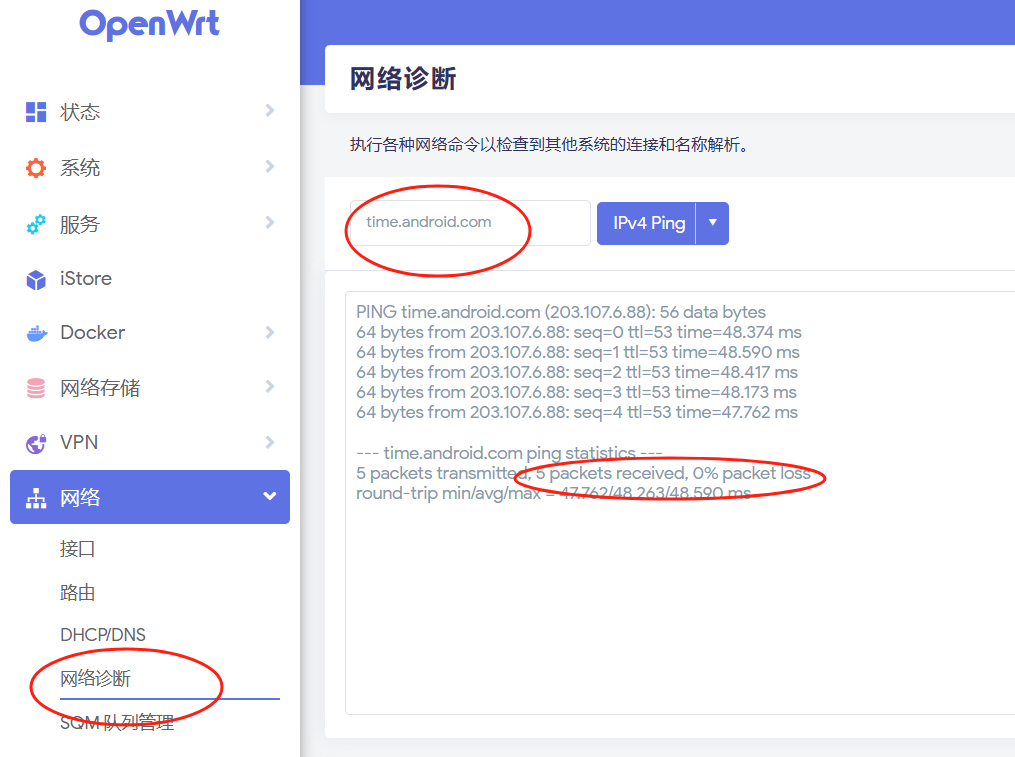Viewport: 1015px width, 757px height.
Task: Open the 路由 submenu page
Action: click(78, 592)
